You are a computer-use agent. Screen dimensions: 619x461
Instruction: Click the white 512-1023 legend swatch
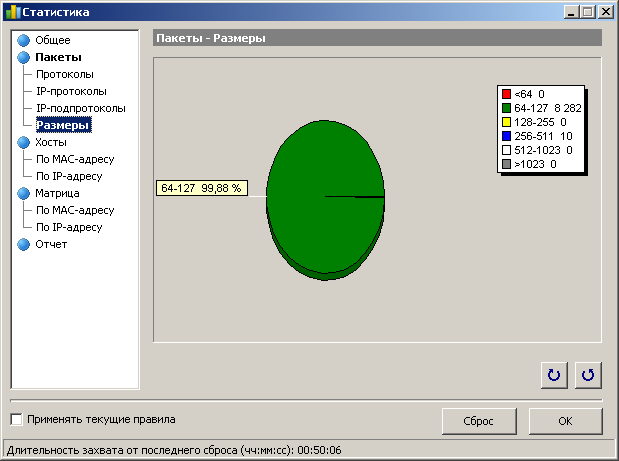[506, 150]
